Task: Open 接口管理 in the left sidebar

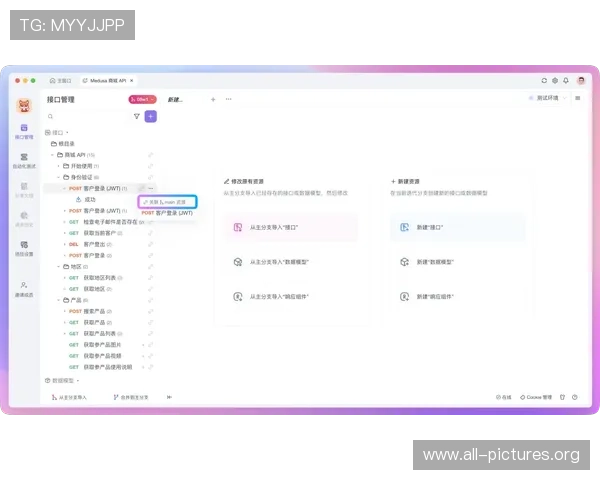Action: (24, 131)
